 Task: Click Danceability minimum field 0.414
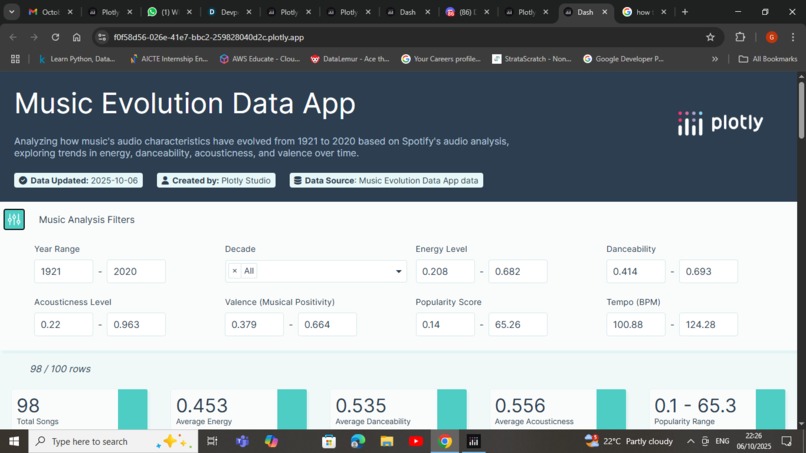click(636, 271)
